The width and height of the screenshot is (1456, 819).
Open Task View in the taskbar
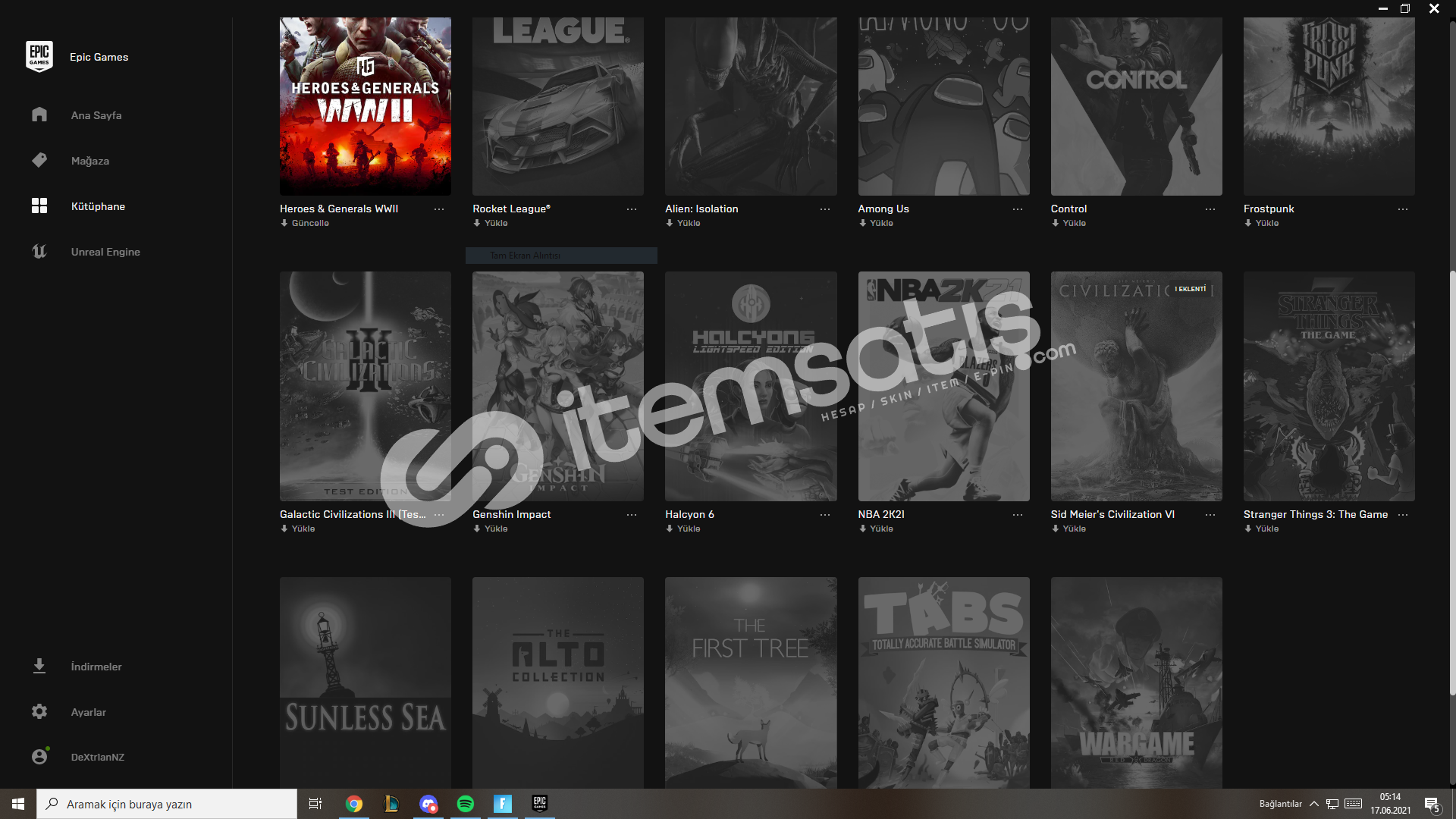pos(315,804)
